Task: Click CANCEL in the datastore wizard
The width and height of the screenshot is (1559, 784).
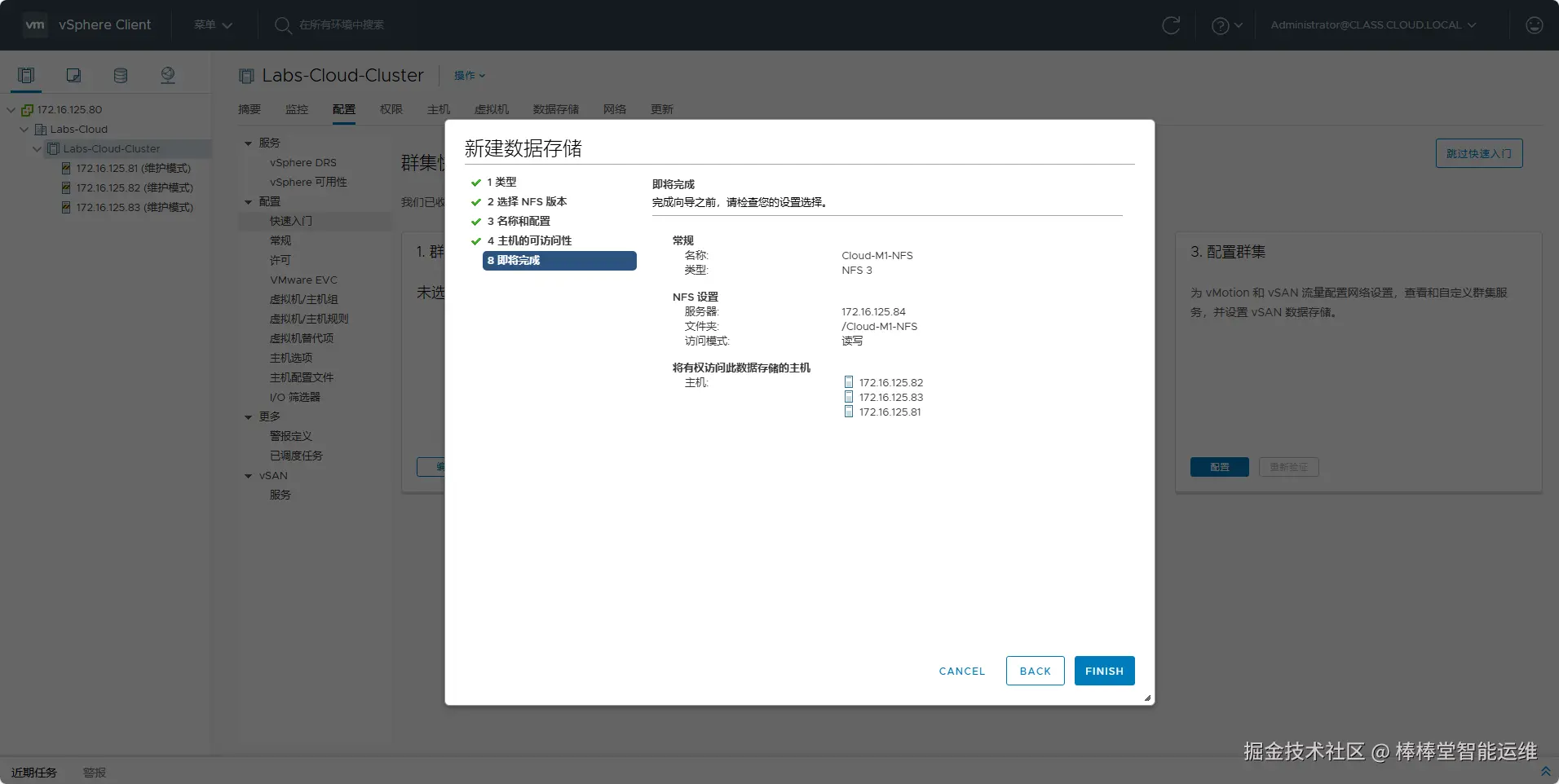Action: tap(962, 671)
